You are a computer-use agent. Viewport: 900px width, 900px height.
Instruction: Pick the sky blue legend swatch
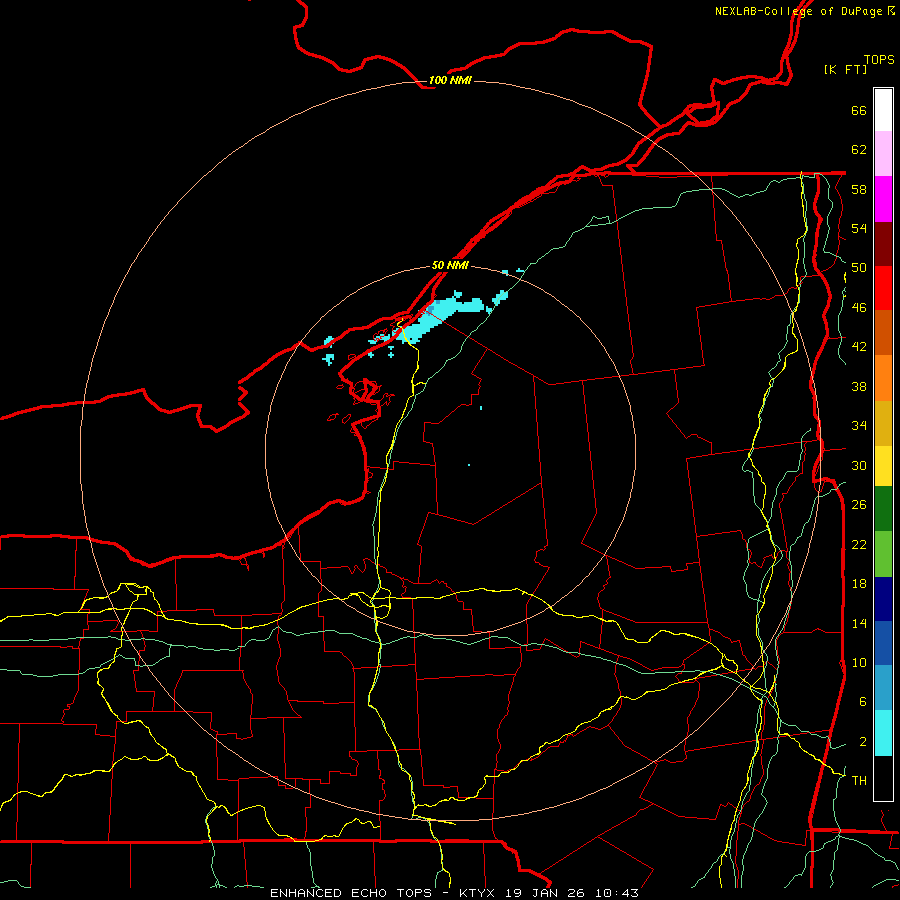click(883, 688)
